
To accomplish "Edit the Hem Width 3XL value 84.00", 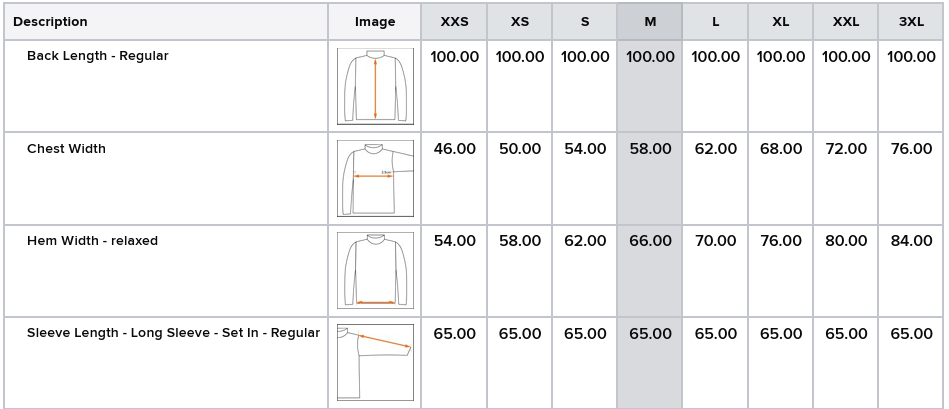I will click(911, 241).
